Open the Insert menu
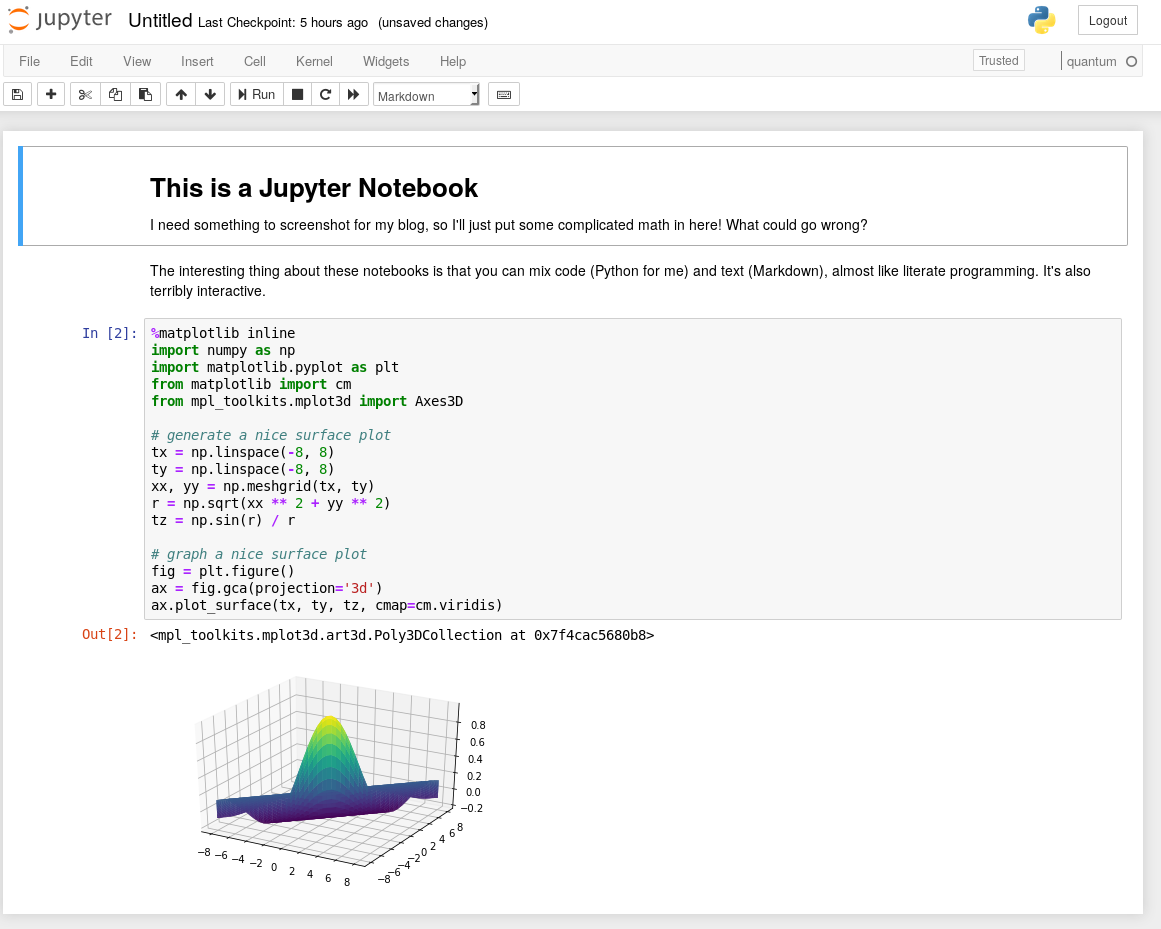The width and height of the screenshot is (1161, 929). (x=197, y=61)
